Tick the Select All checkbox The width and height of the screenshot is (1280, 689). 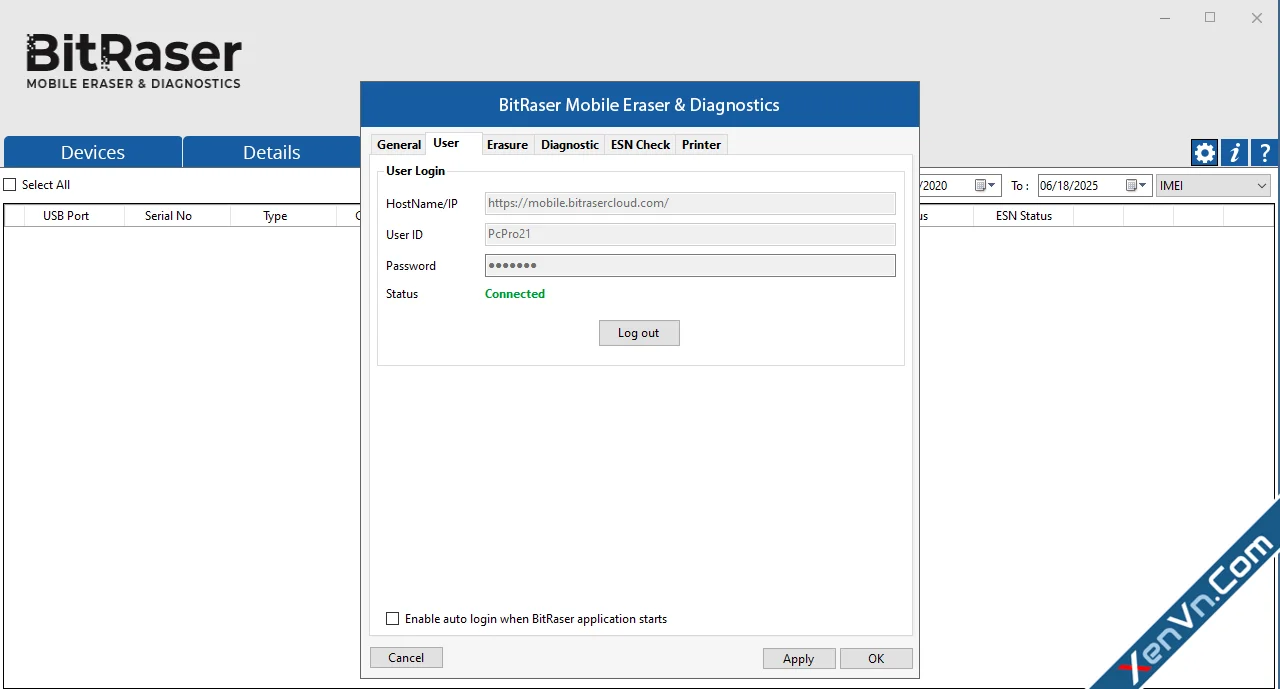pyautogui.click(x=10, y=185)
